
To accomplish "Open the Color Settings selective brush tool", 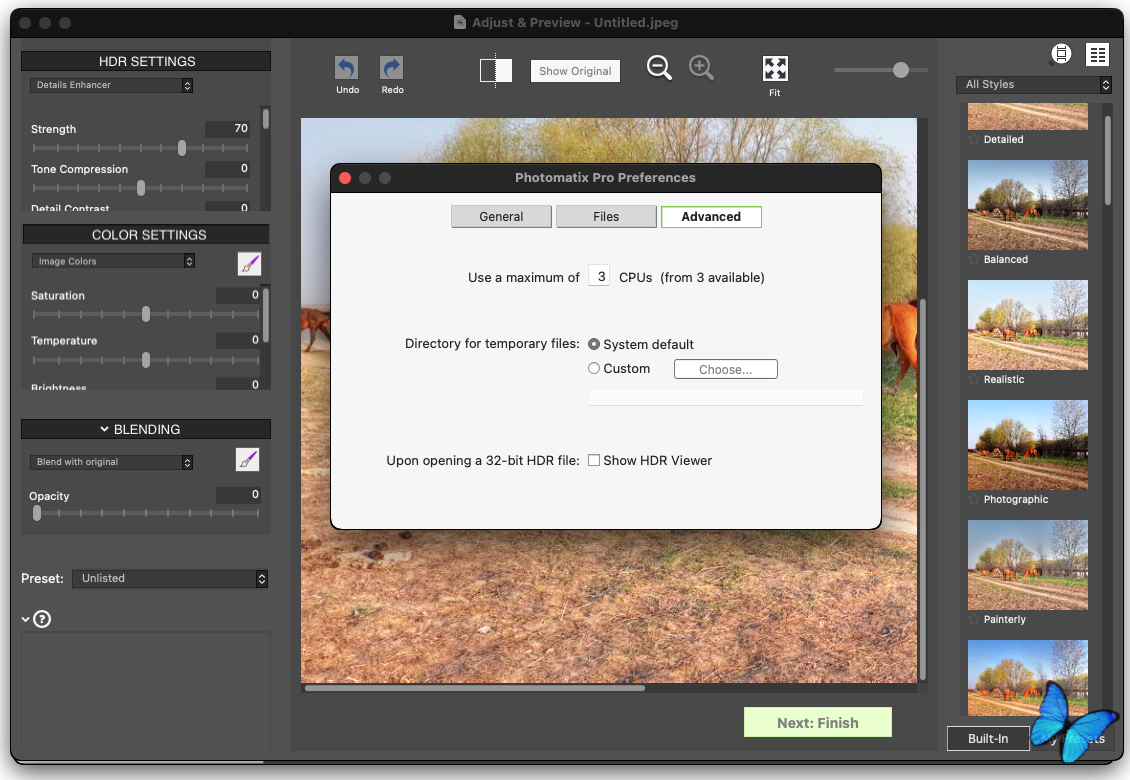I will click(249, 264).
